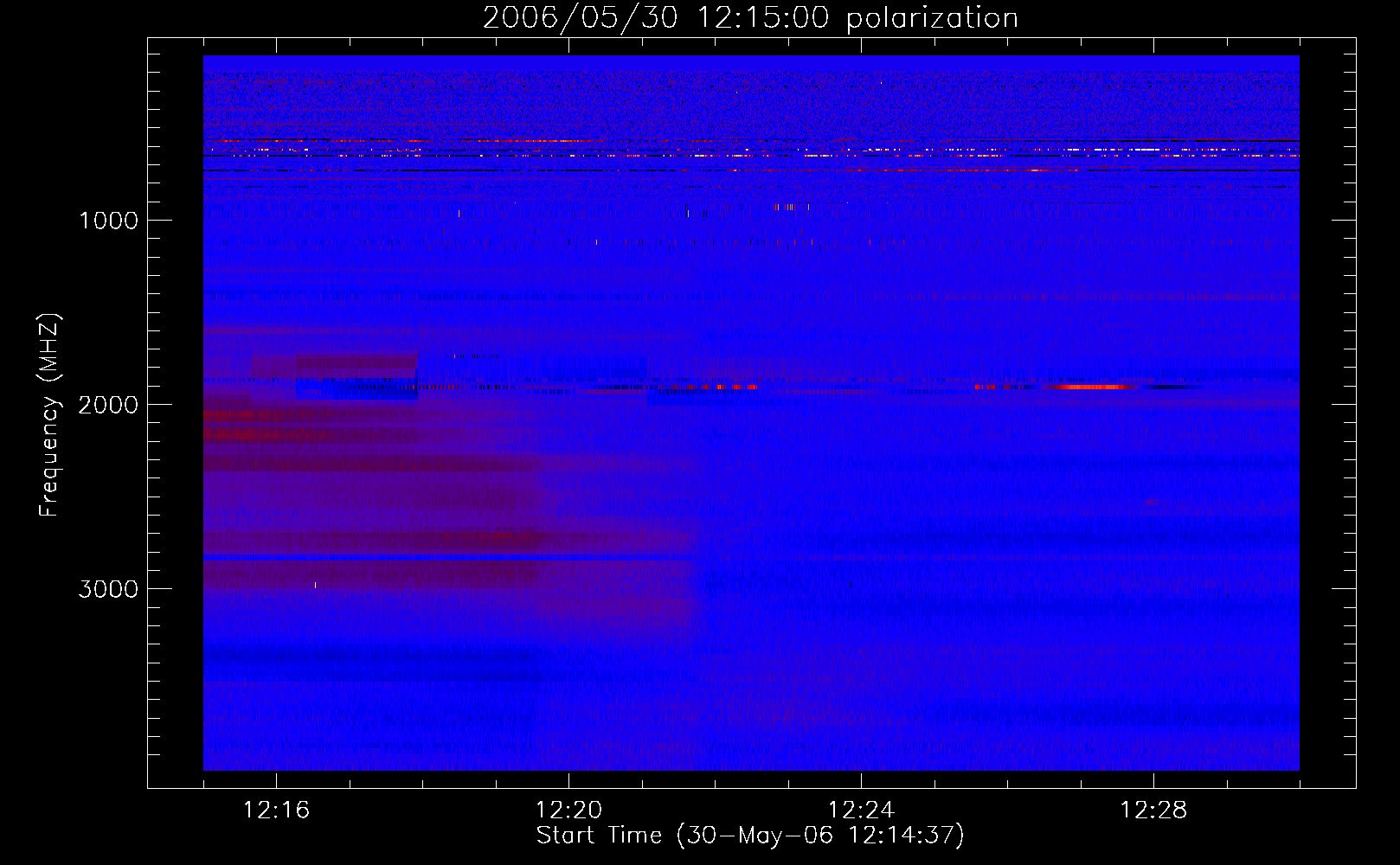Click the 12:16 time tick label
The width and height of the screenshot is (1400, 865).
pos(276,811)
